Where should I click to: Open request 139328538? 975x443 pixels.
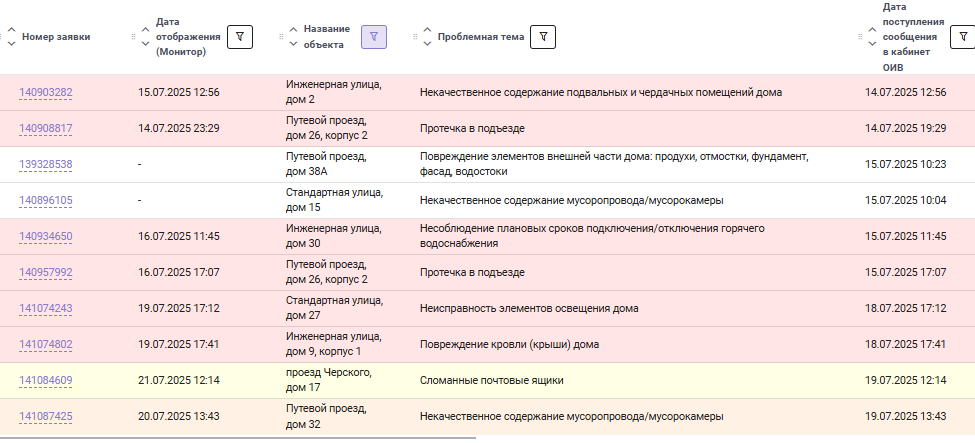tap(45, 165)
